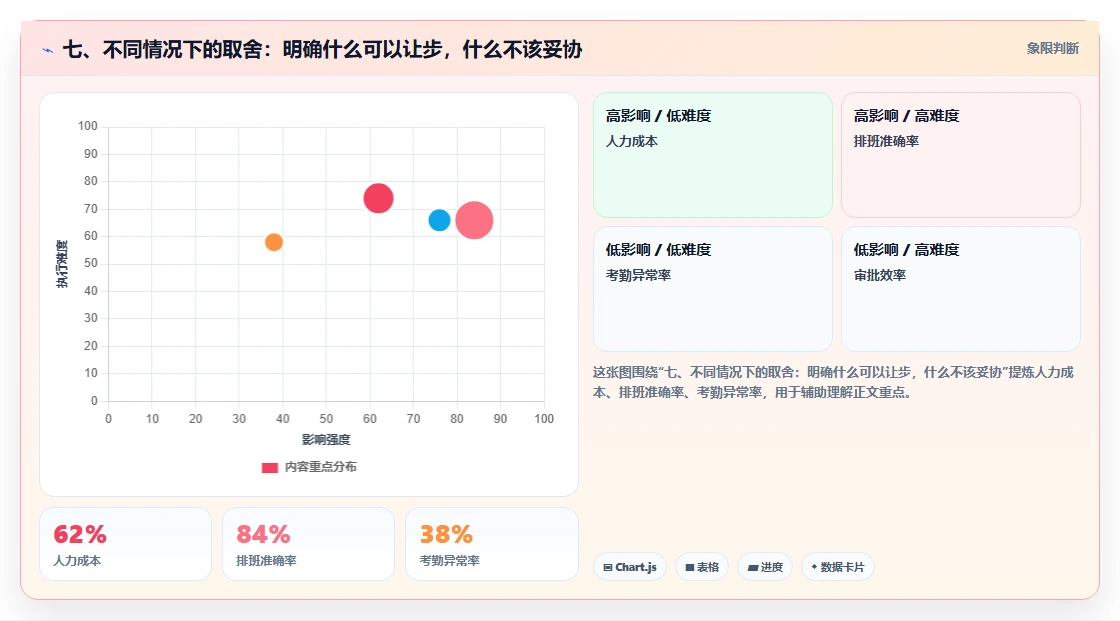Viewport: 1120px width, 621px height.
Task: Click the 影响强度 x-axis label
Action: 326,439
